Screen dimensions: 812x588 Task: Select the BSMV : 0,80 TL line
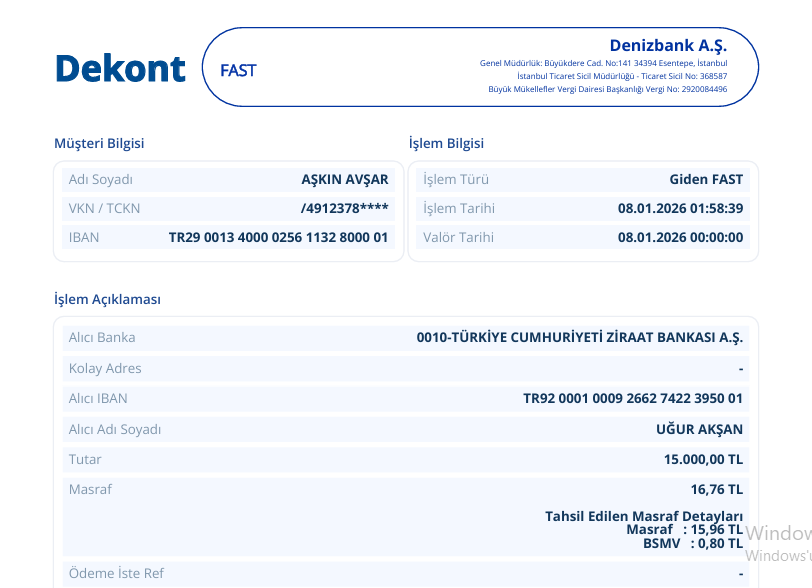pyautogui.click(x=693, y=543)
